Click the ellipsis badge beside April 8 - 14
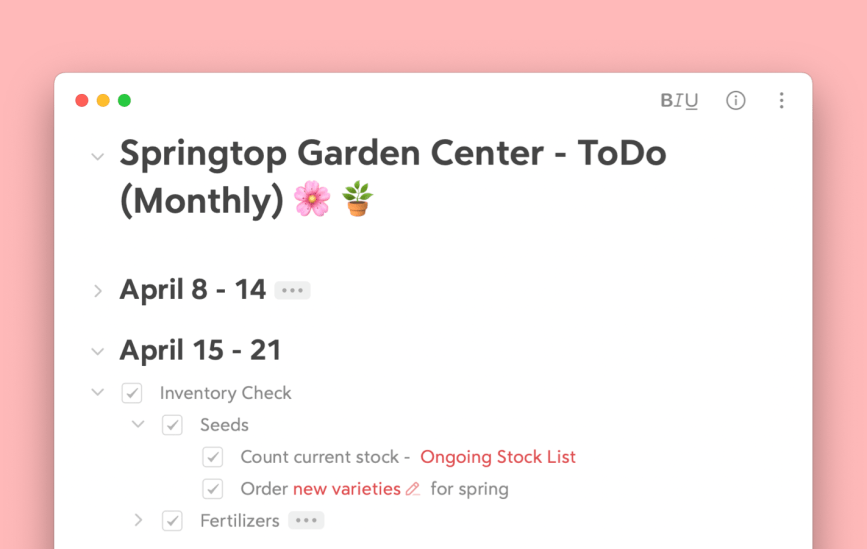 (292, 290)
